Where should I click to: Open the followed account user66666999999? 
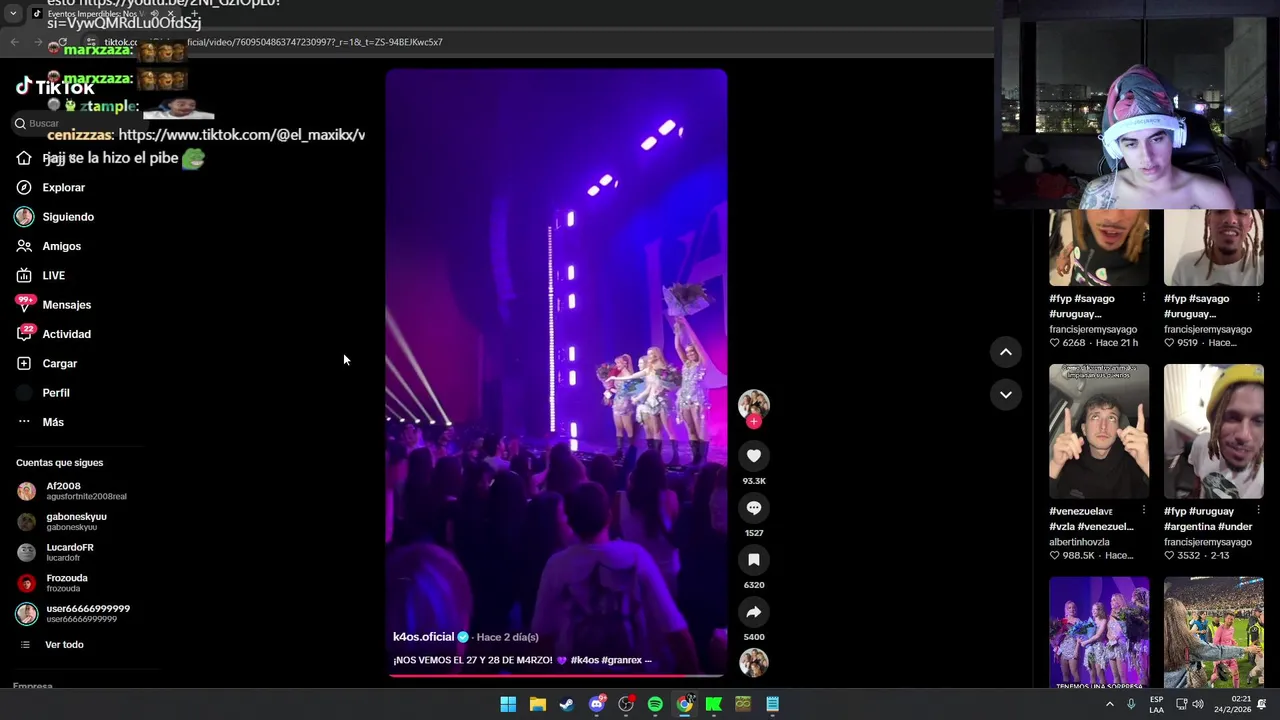[x=74, y=613]
